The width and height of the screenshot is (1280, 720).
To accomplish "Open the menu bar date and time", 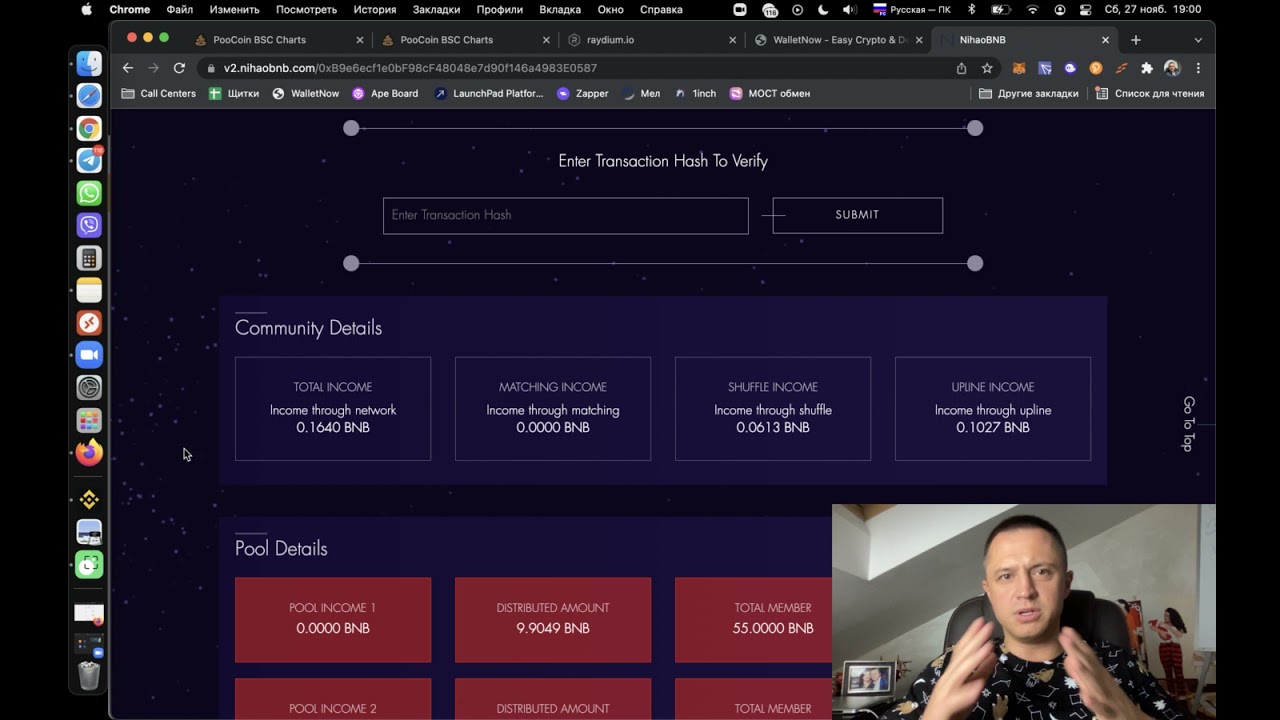I will (x=1153, y=9).
